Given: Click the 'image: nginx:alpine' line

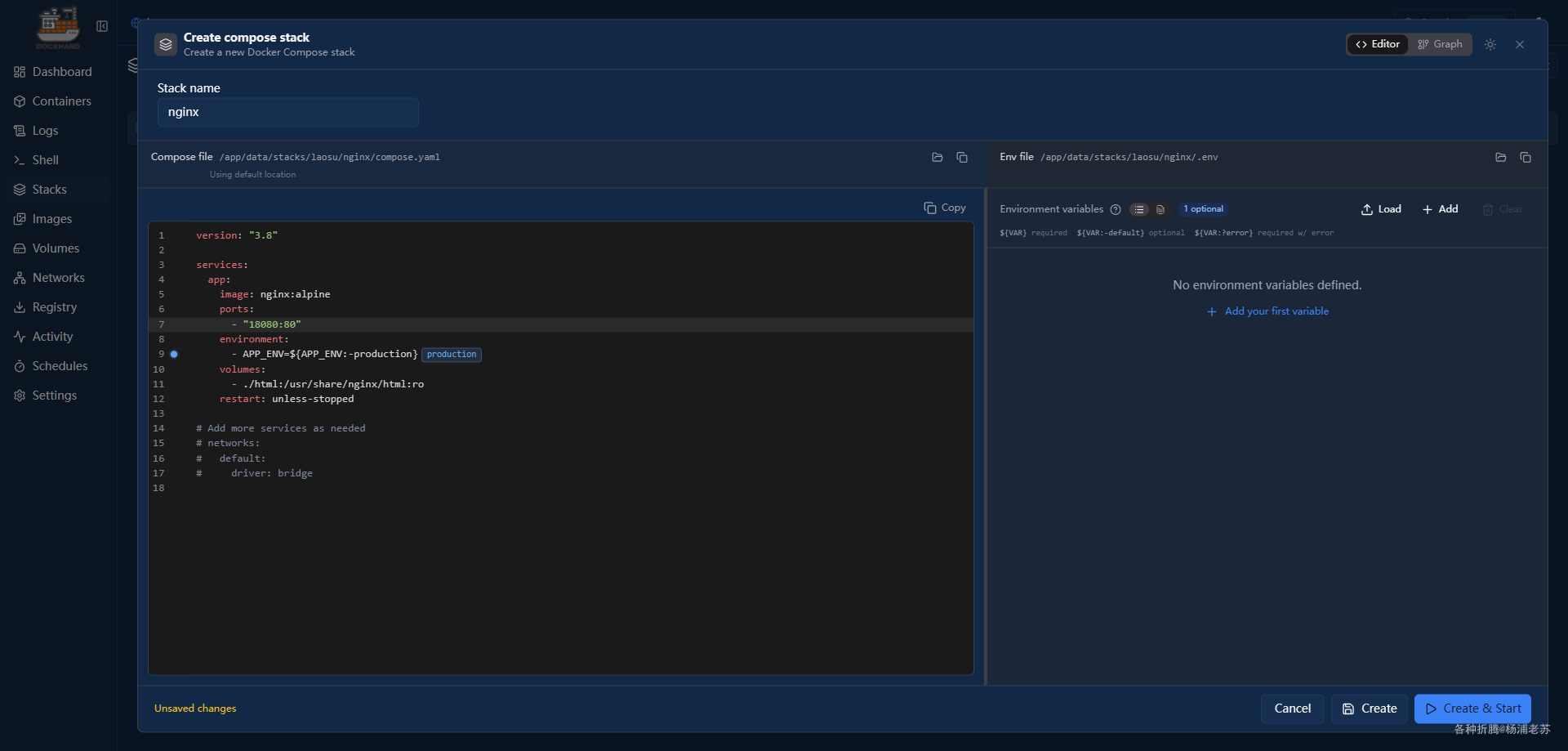Looking at the screenshot, I should (275, 294).
